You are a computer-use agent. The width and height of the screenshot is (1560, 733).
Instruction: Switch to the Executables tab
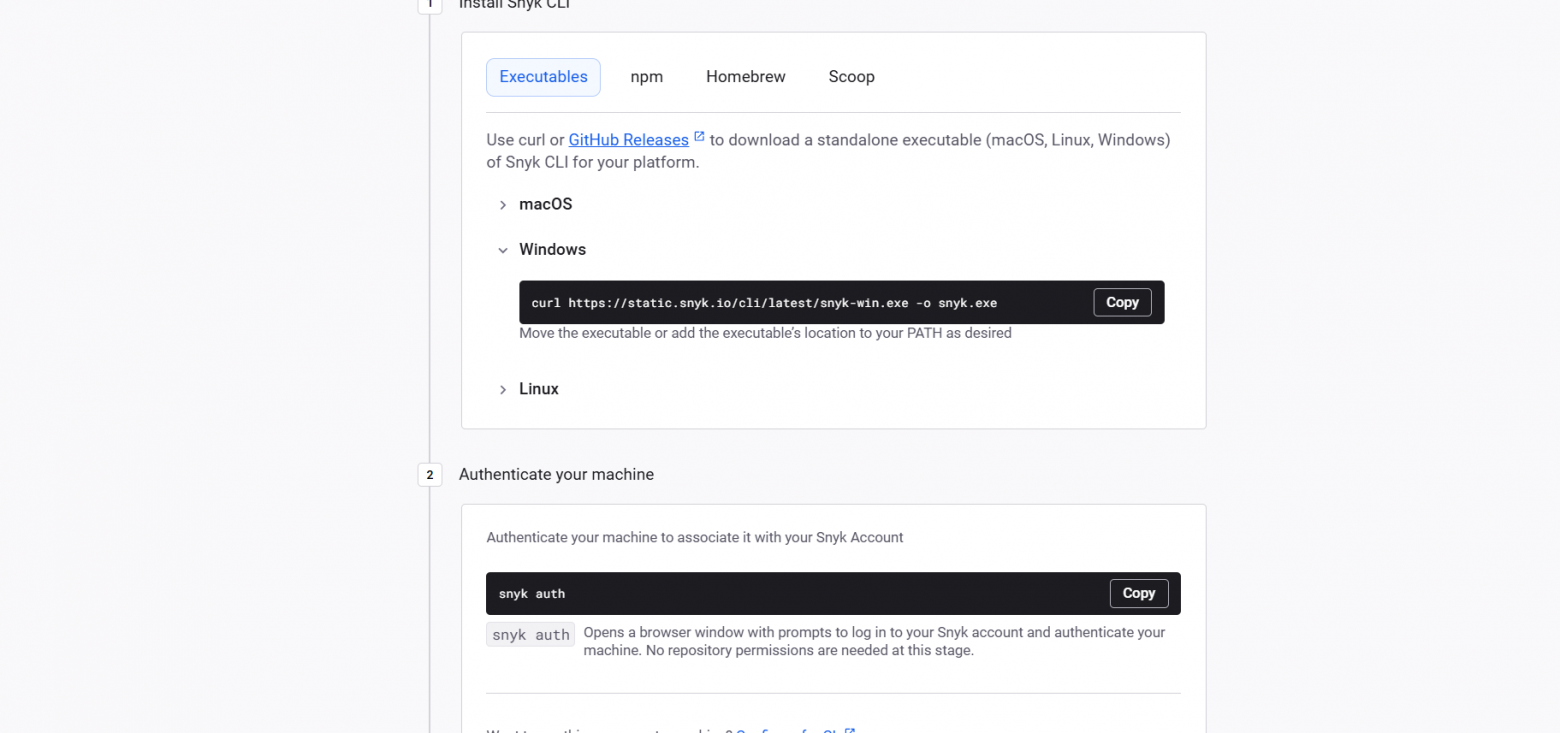(x=543, y=77)
